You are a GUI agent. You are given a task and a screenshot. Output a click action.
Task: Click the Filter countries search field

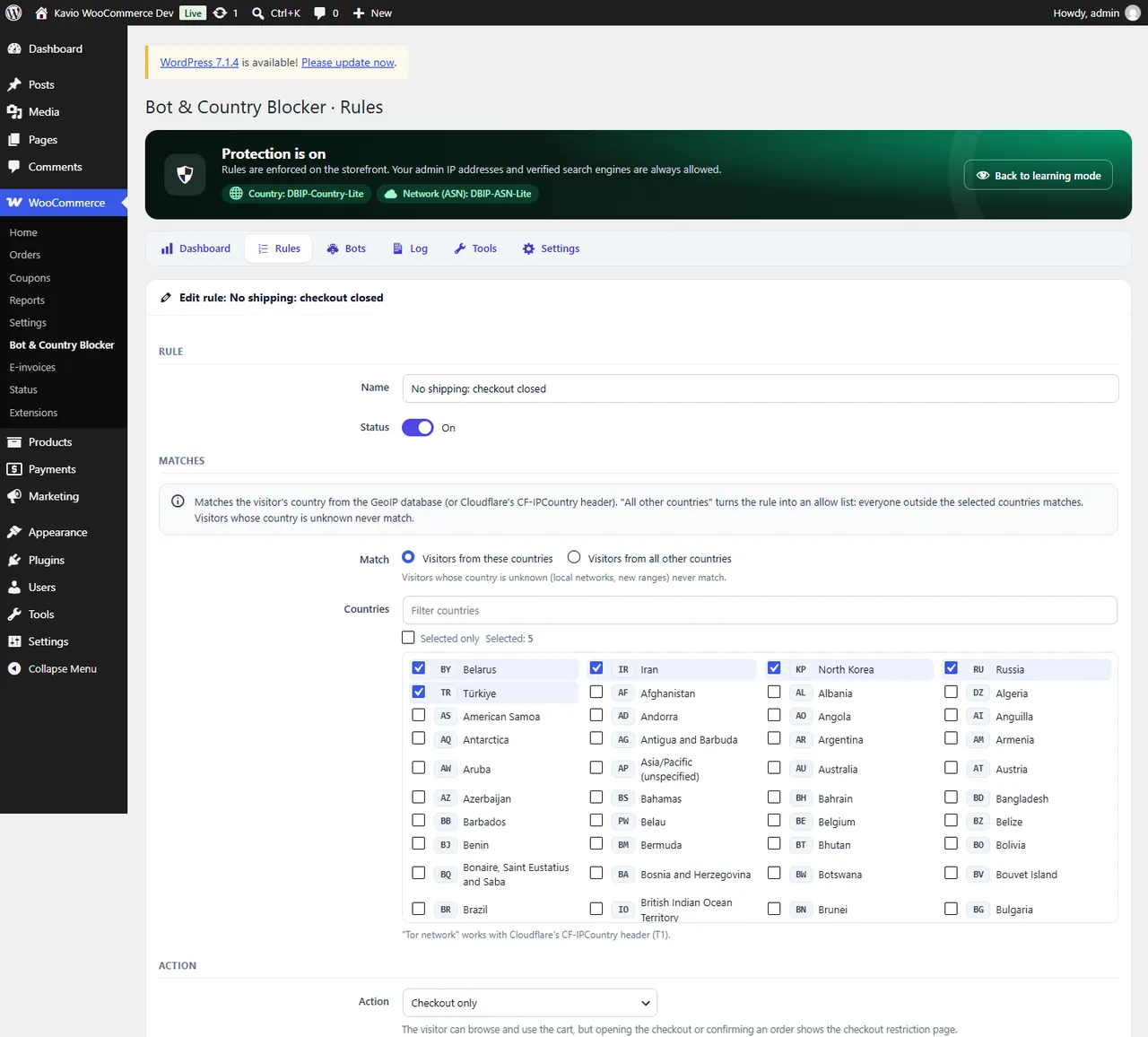click(x=760, y=610)
